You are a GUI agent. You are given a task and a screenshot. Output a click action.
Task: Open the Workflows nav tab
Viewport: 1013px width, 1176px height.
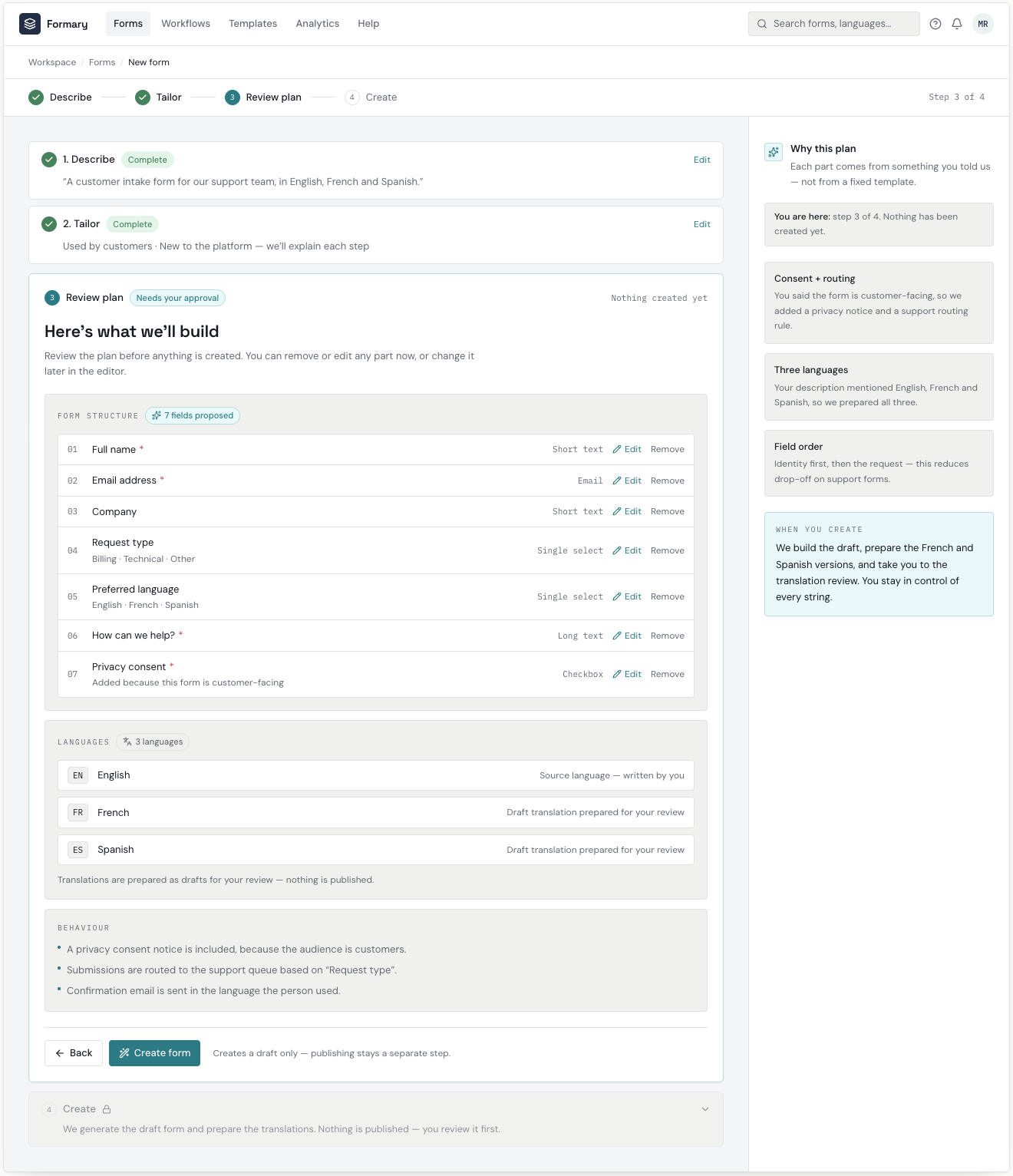pyautogui.click(x=186, y=24)
